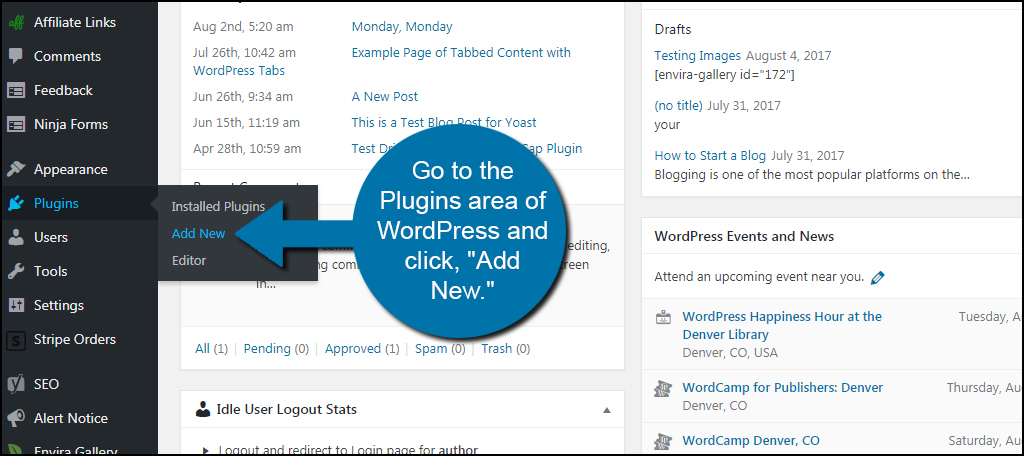Screen dimensions: 1024x456
Task: Click the Stripe Orders S icon
Action: click(16, 340)
